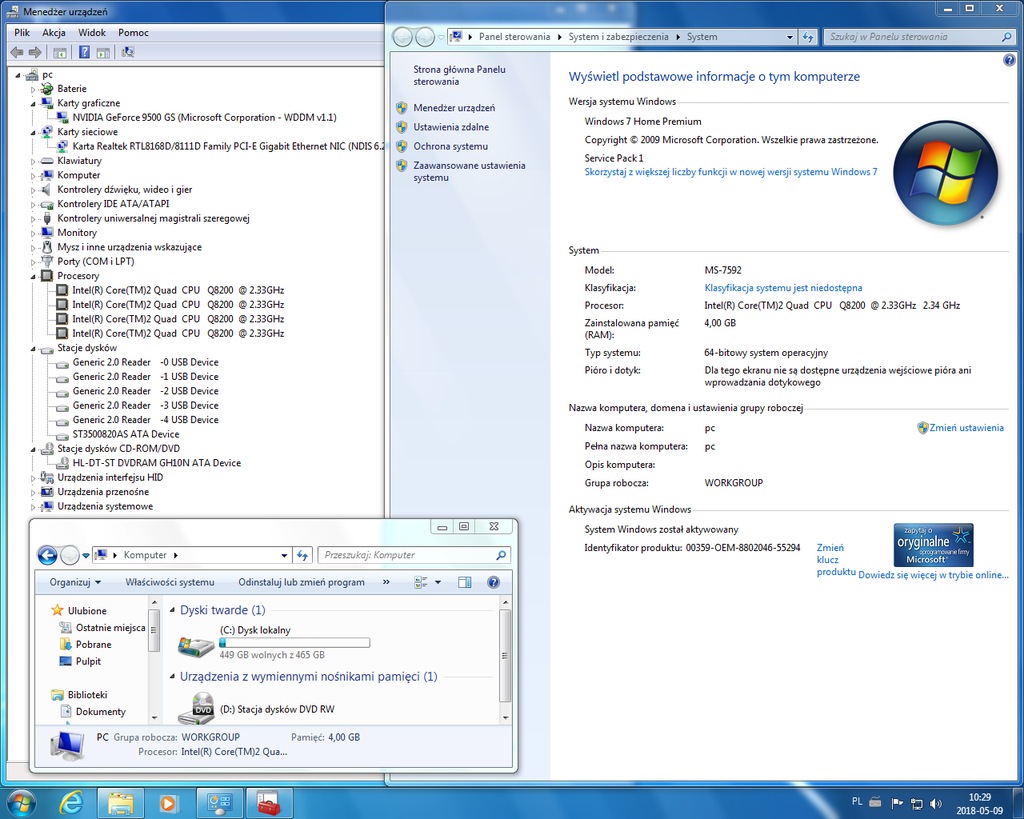This screenshot has height=819, width=1024.
Task: Open Widok menu in Device Manager
Action: coord(92,33)
